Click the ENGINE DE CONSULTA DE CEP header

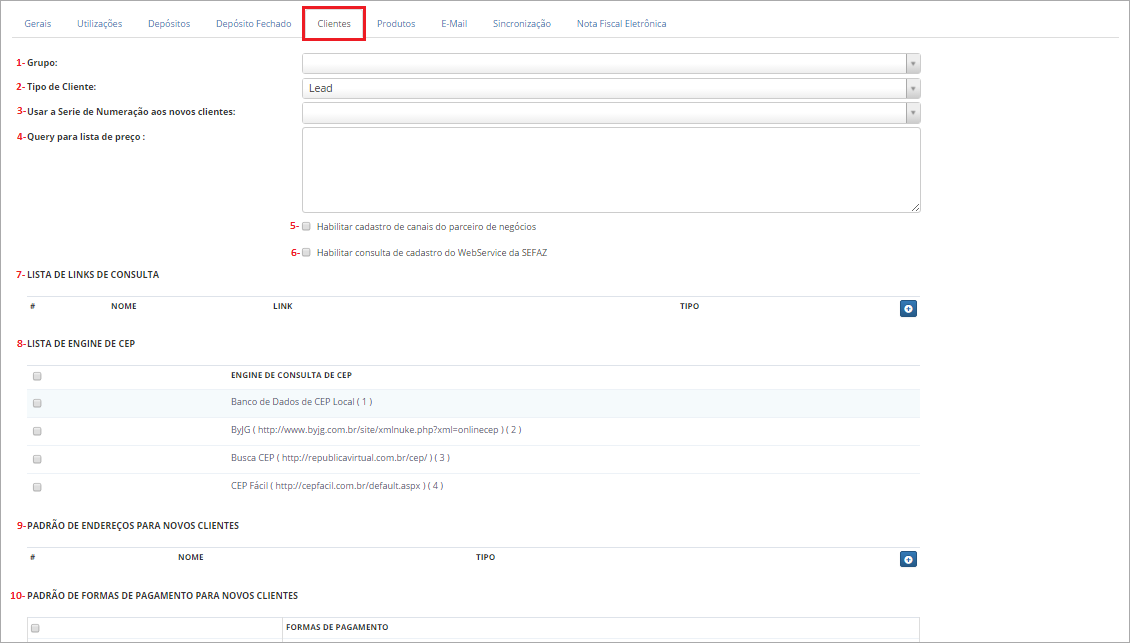click(x=291, y=376)
